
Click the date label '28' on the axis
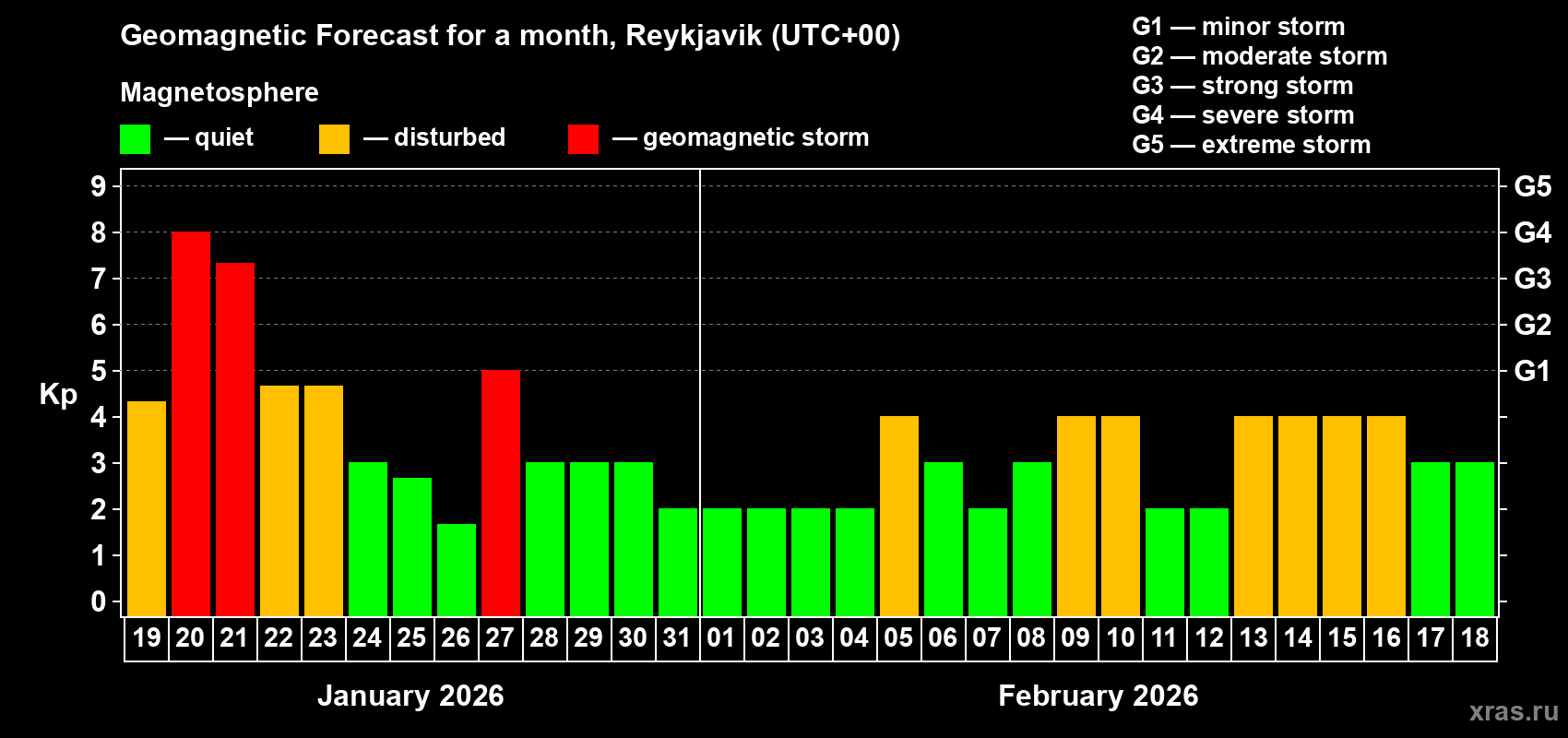pos(544,637)
